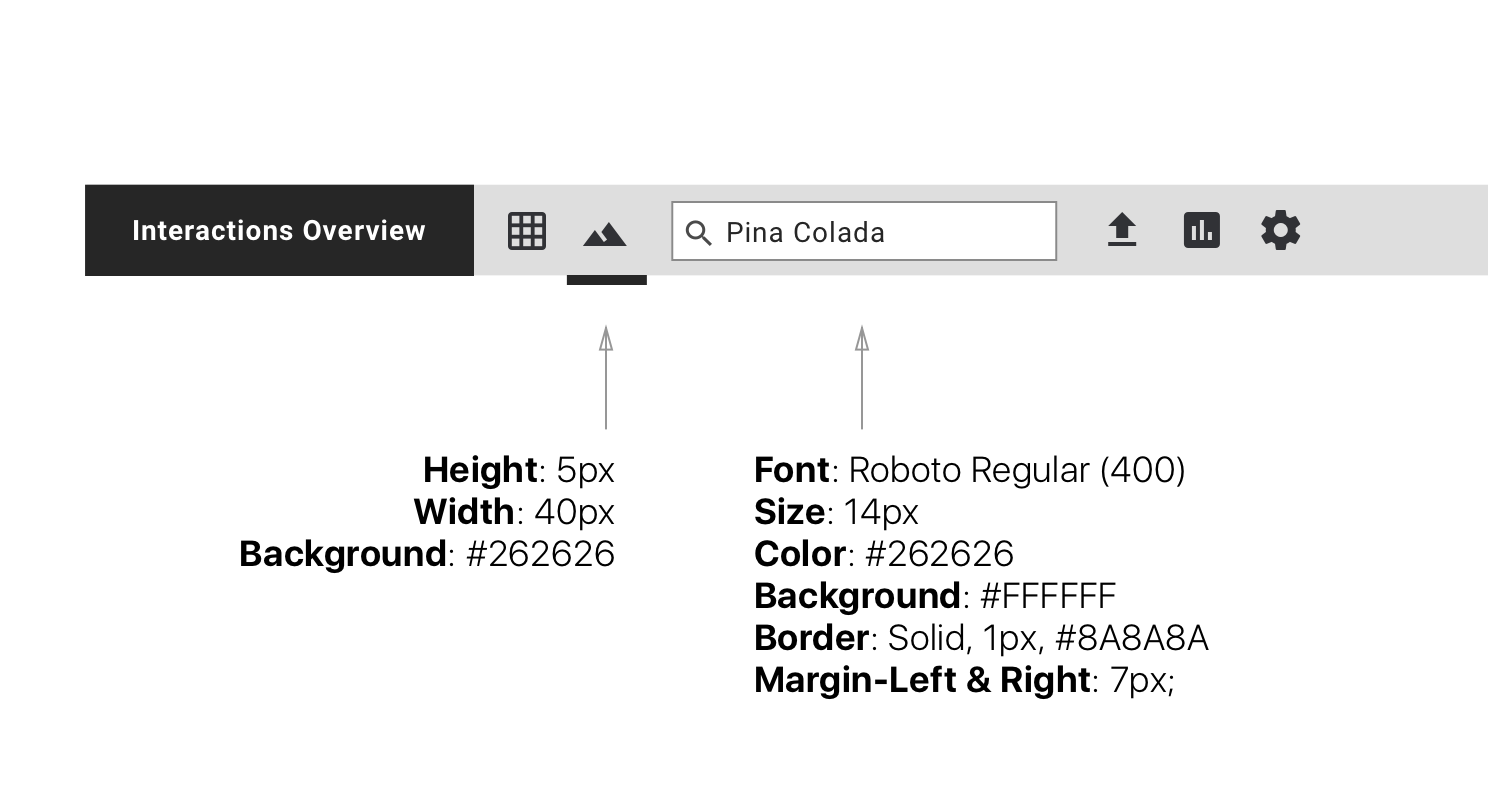Image resolution: width=1488 pixels, height=812 pixels.
Task: Click the arrow pointing to the indicator bar
Action: tap(606, 377)
